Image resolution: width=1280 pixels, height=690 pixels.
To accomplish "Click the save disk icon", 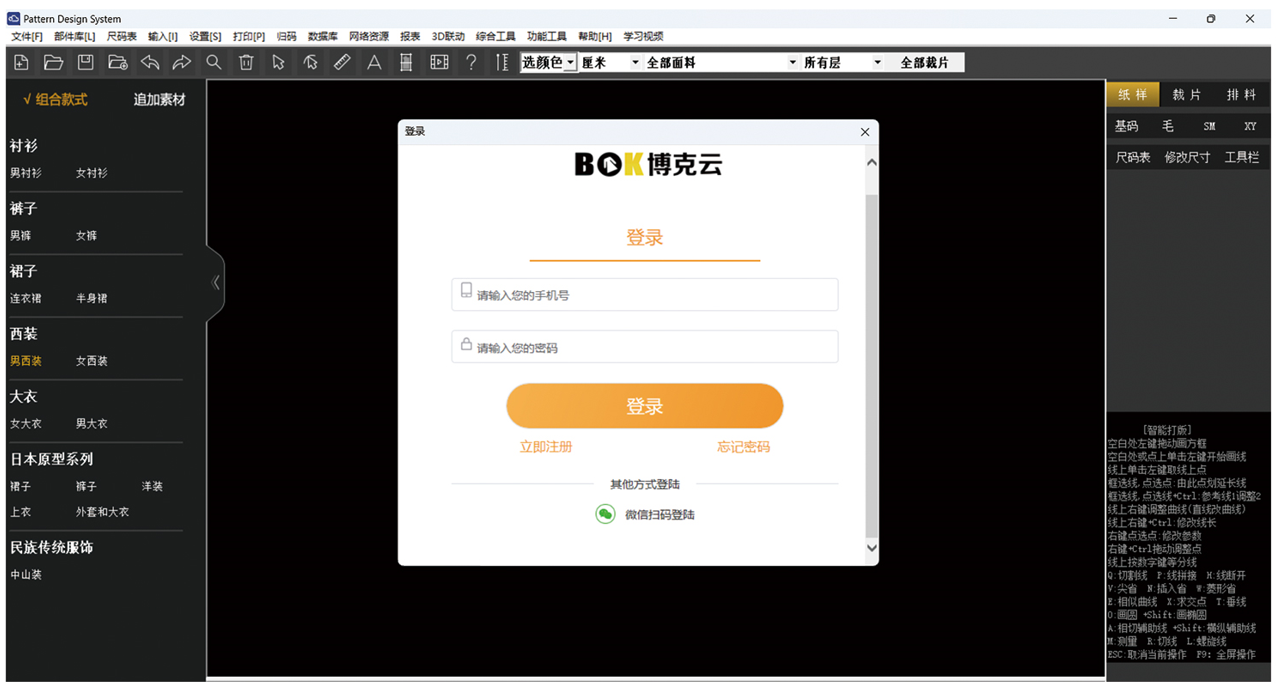I will click(86, 62).
